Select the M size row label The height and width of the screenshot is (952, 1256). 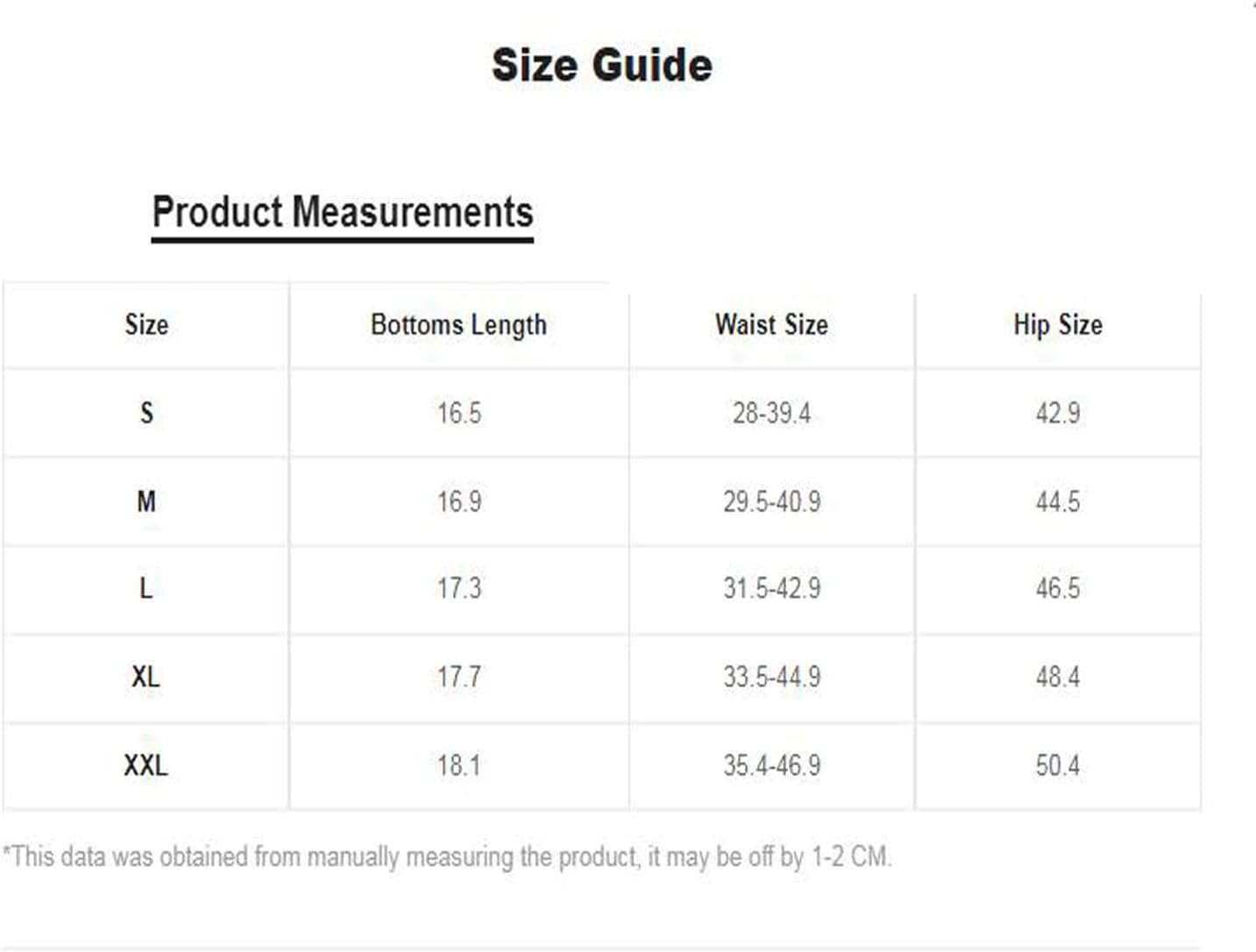146,501
